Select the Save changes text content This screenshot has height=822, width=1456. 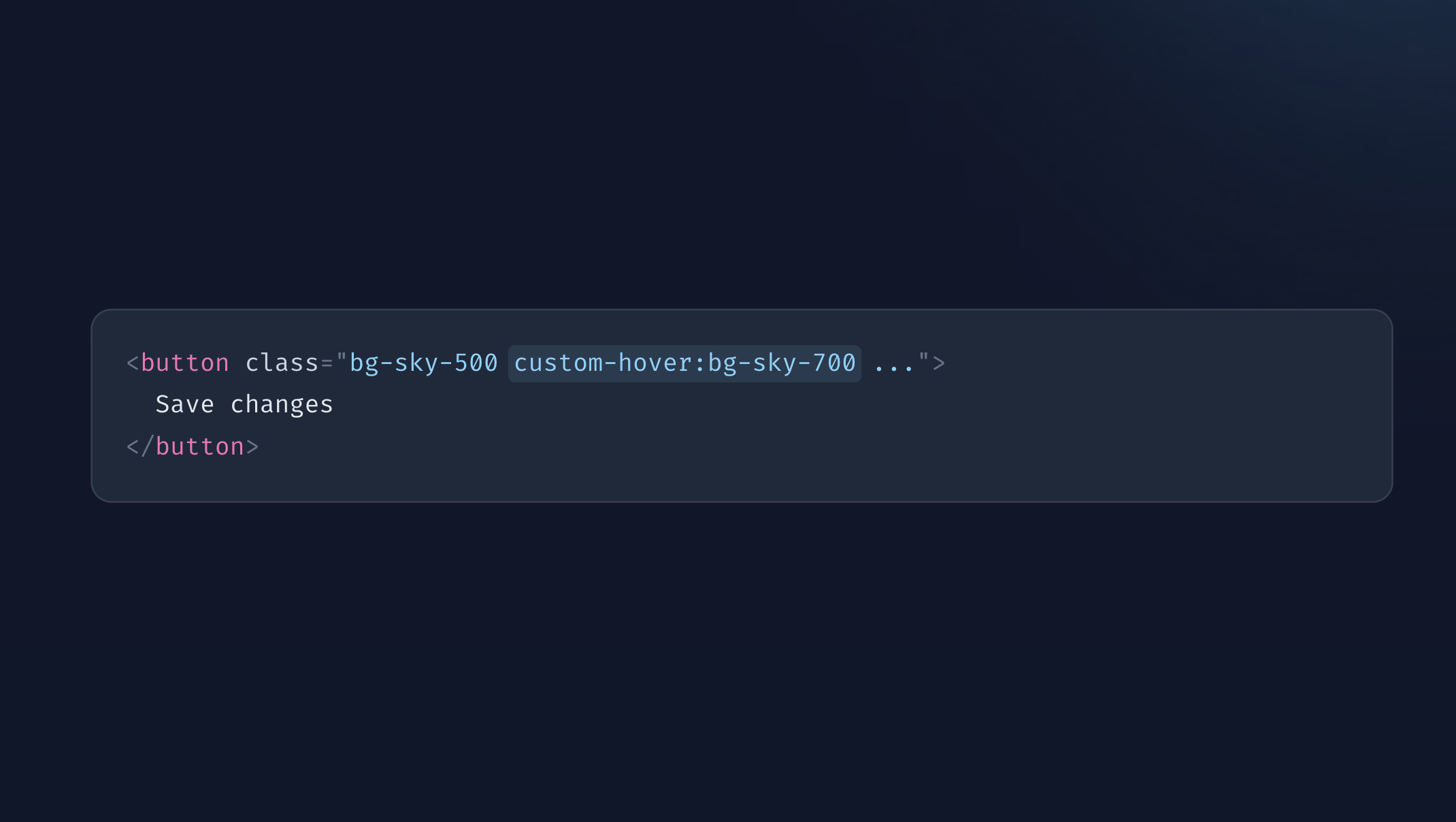[244, 404]
